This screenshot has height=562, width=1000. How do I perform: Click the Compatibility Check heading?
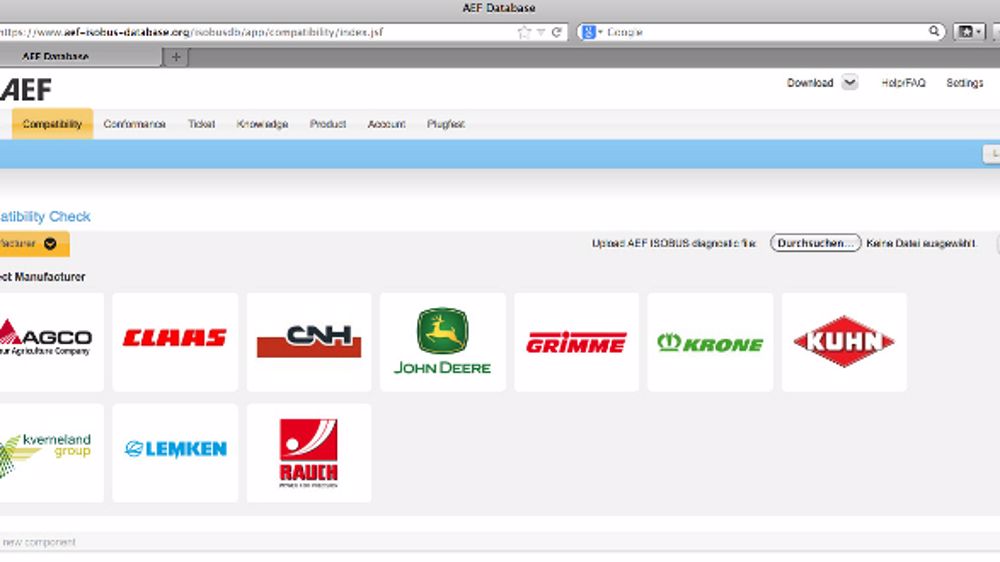pyautogui.click(x=45, y=216)
